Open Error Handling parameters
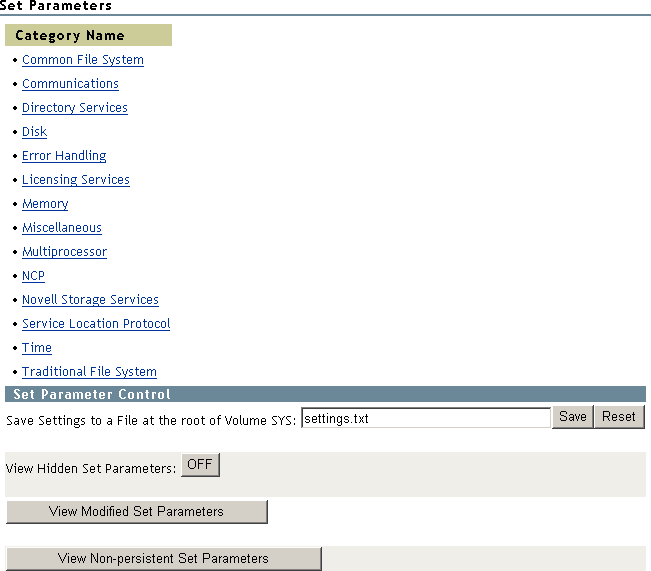This screenshot has height=571, width=651. tap(64, 156)
